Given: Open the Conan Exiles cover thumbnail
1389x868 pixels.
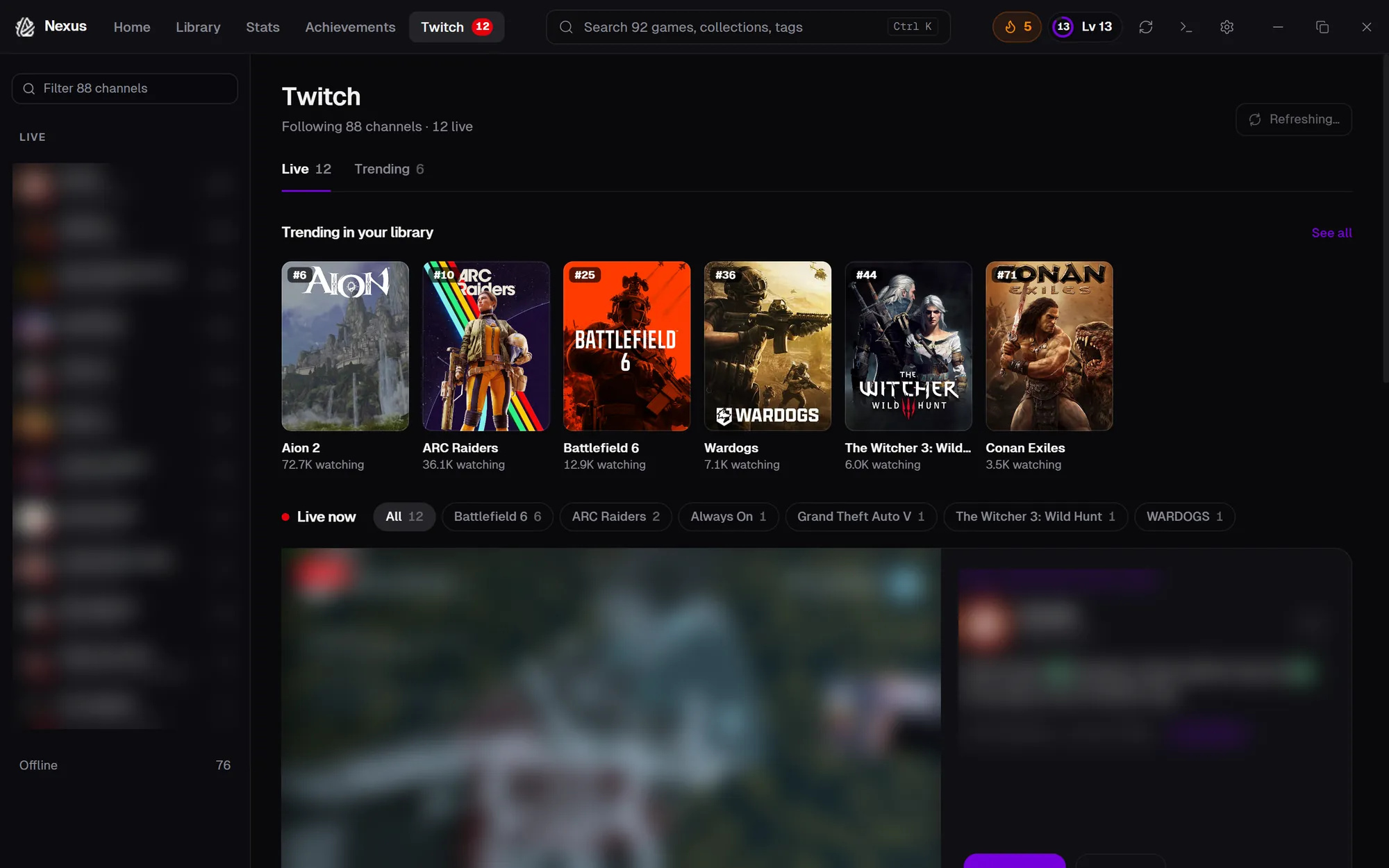Looking at the screenshot, I should click(x=1049, y=346).
